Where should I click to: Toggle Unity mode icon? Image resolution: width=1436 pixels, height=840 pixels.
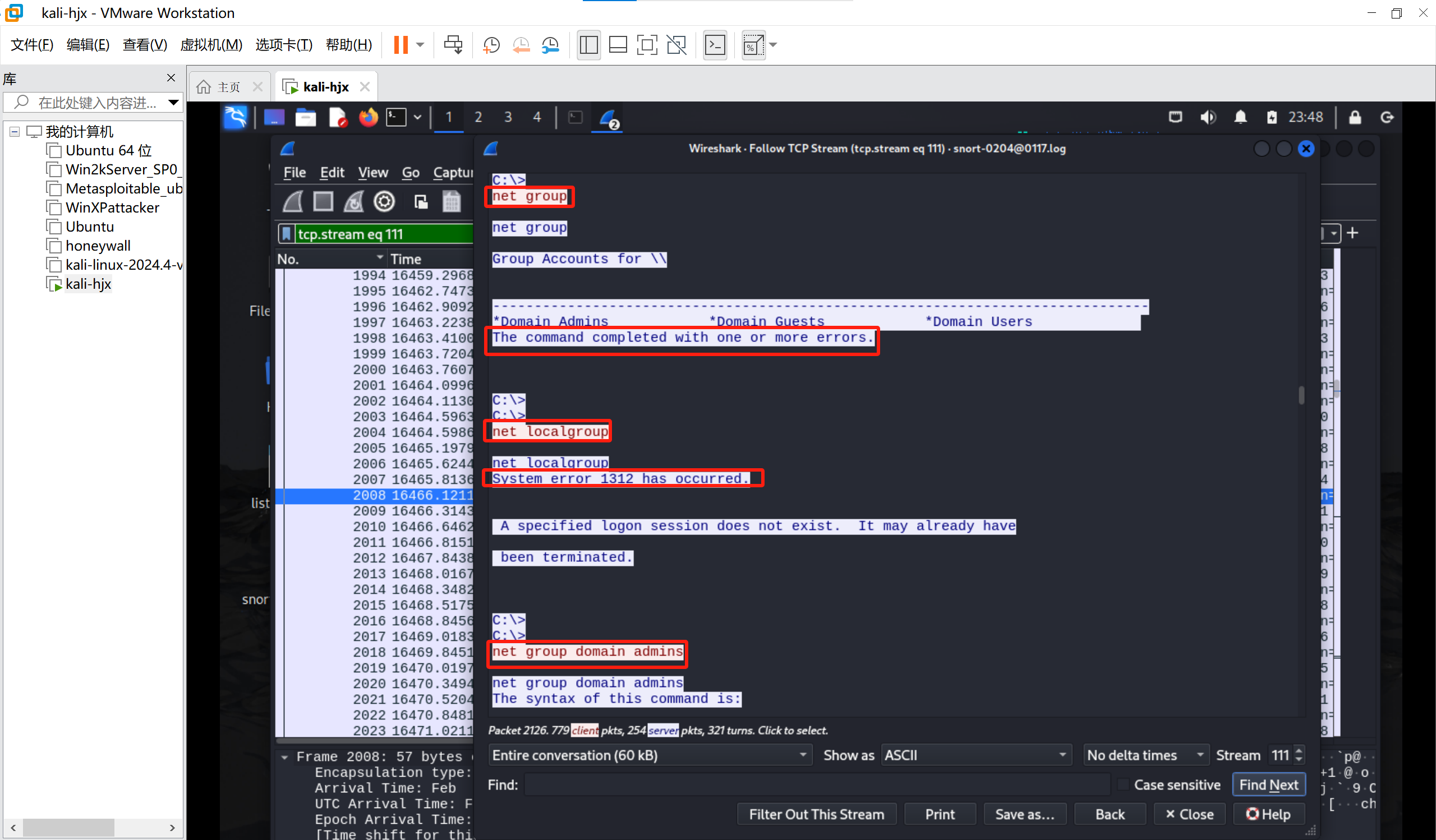[676, 44]
